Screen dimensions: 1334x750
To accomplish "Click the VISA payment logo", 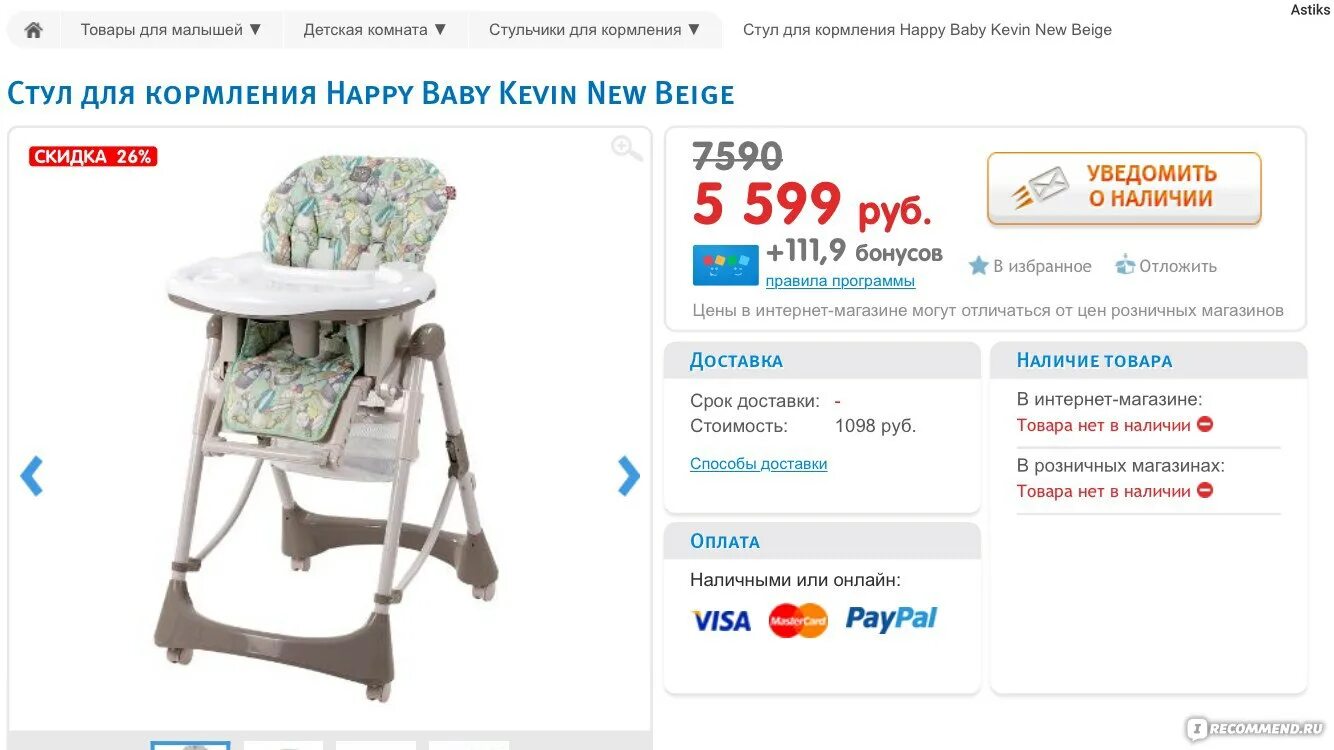I will [721, 621].
